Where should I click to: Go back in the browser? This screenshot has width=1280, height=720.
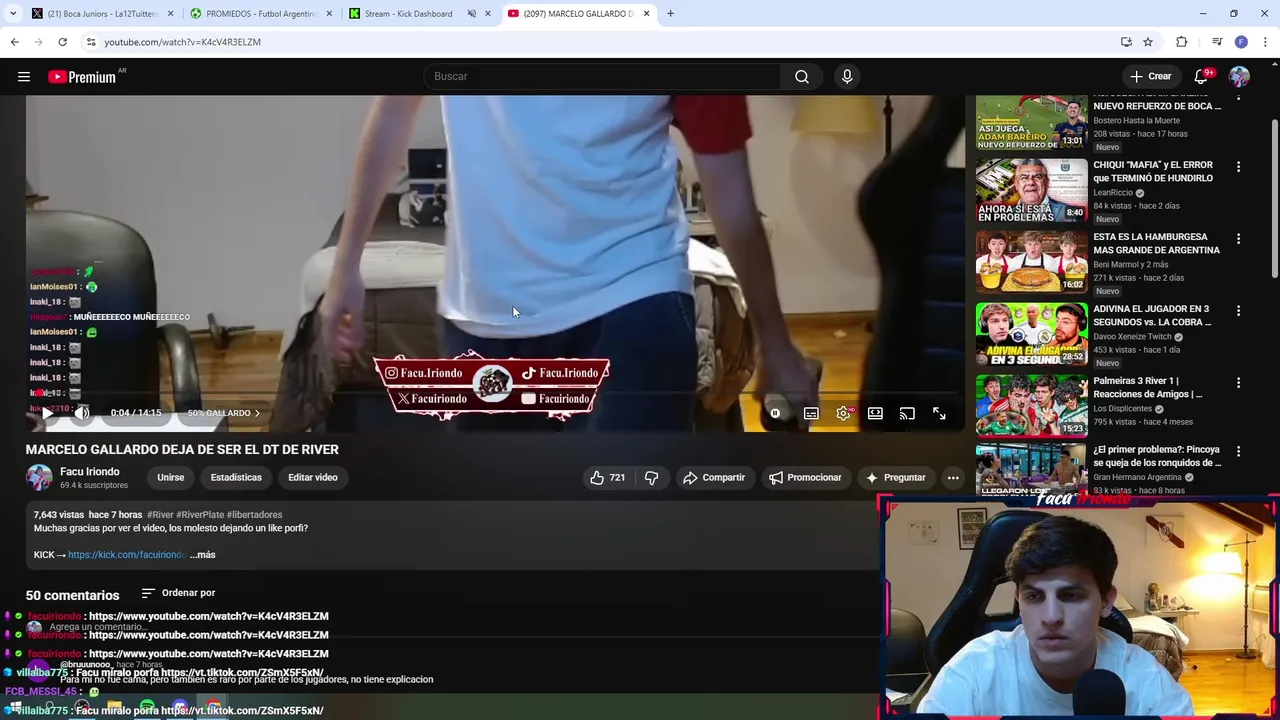pyautogui.click(x=14, y=42)
